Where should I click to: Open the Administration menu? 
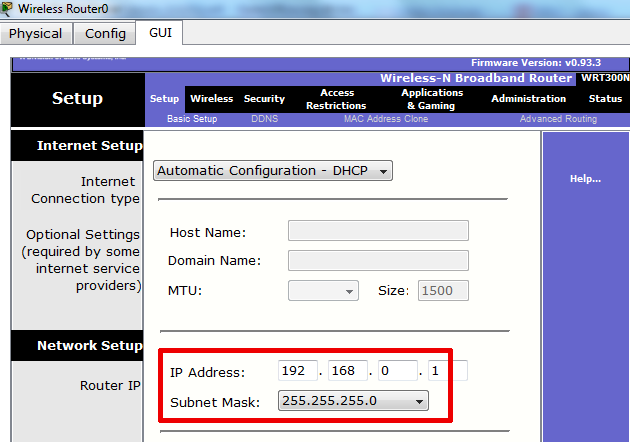(528, 99)
